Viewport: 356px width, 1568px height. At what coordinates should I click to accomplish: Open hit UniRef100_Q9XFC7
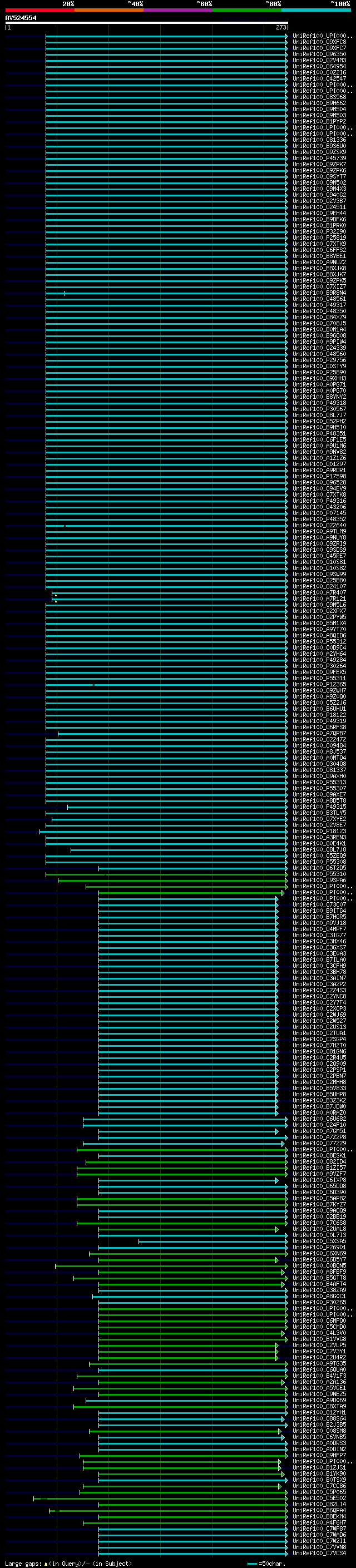tap(319, 48)
